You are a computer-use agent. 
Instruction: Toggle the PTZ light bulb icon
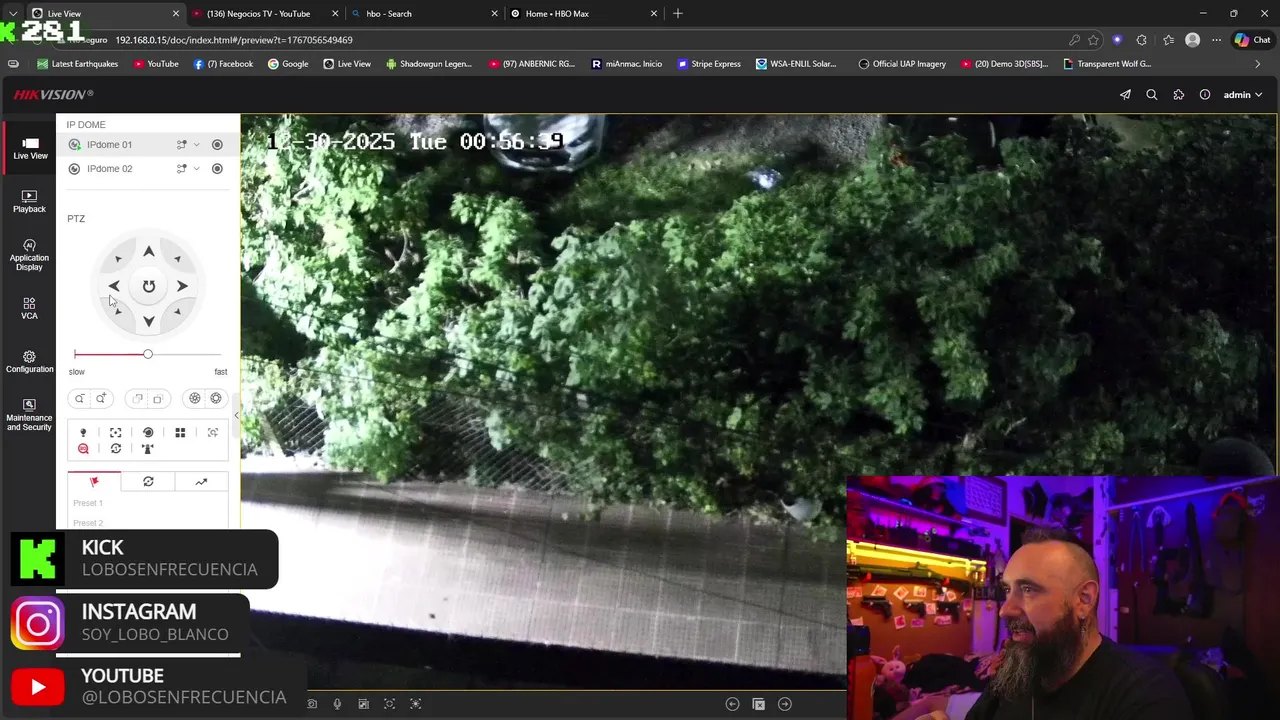(83, 433)
